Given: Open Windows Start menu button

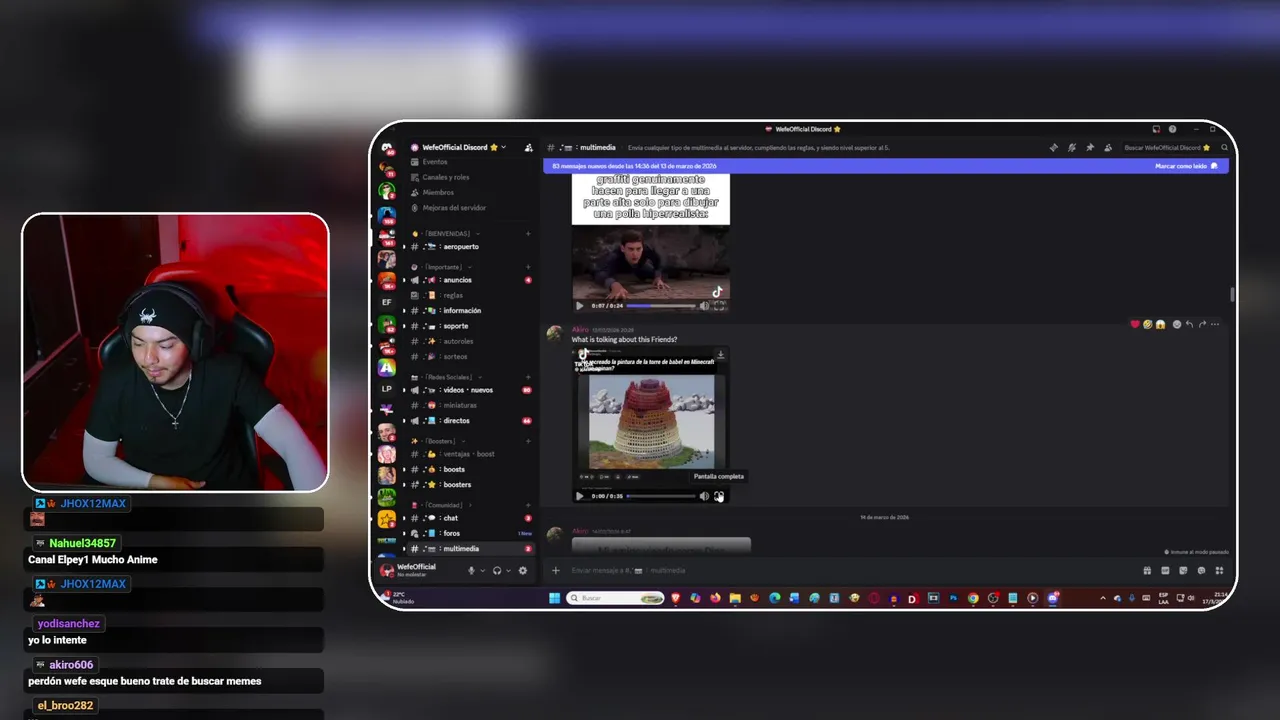Looking at the screenshot, I should (x=554, y=598).
